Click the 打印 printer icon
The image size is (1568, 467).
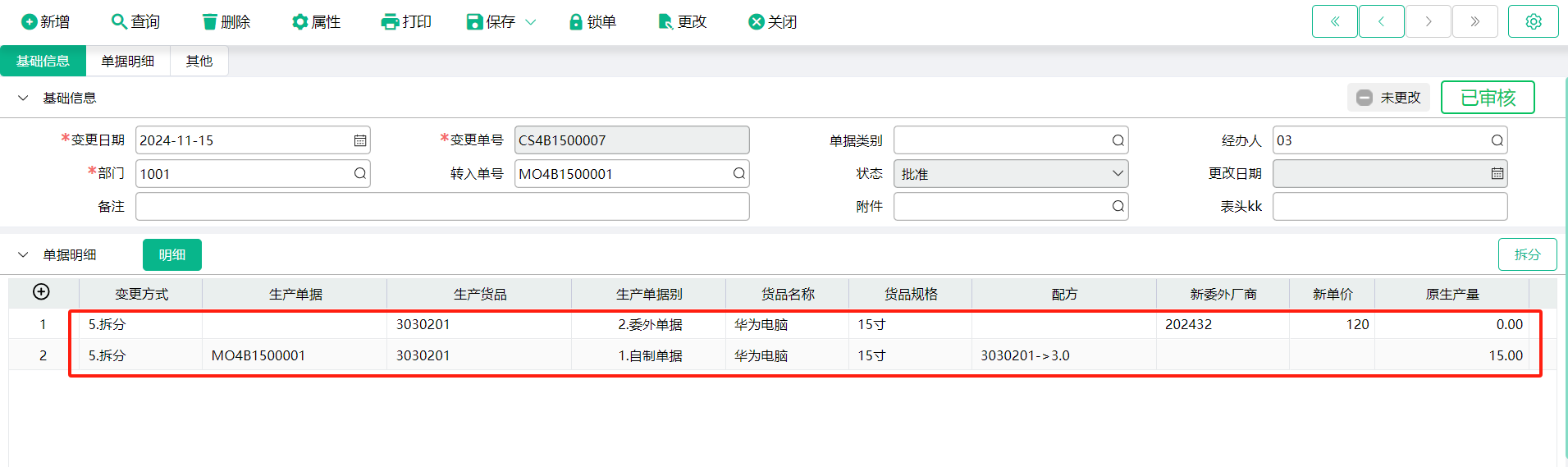[390, 22]
